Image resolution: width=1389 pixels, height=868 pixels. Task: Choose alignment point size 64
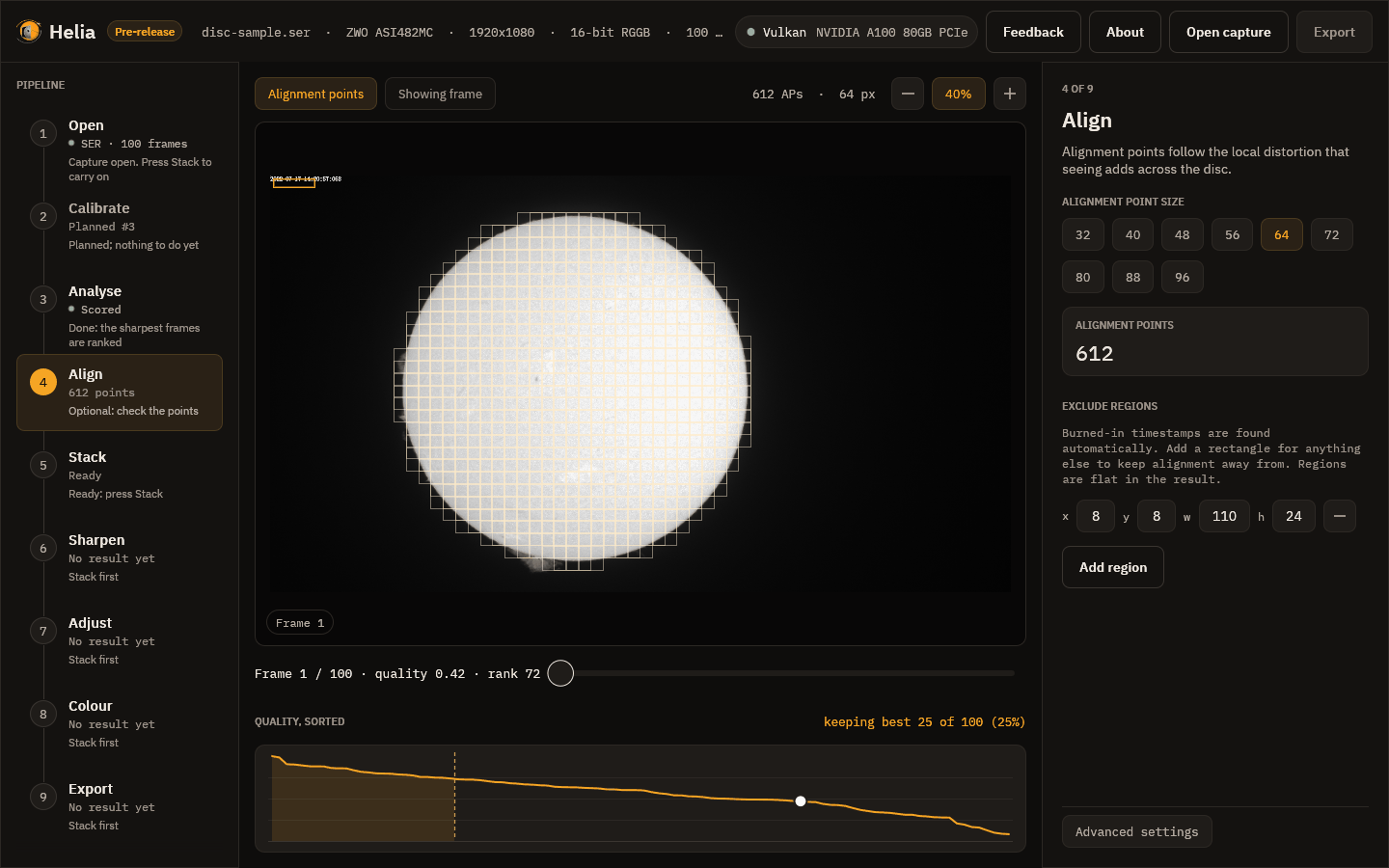point(1282,234)
